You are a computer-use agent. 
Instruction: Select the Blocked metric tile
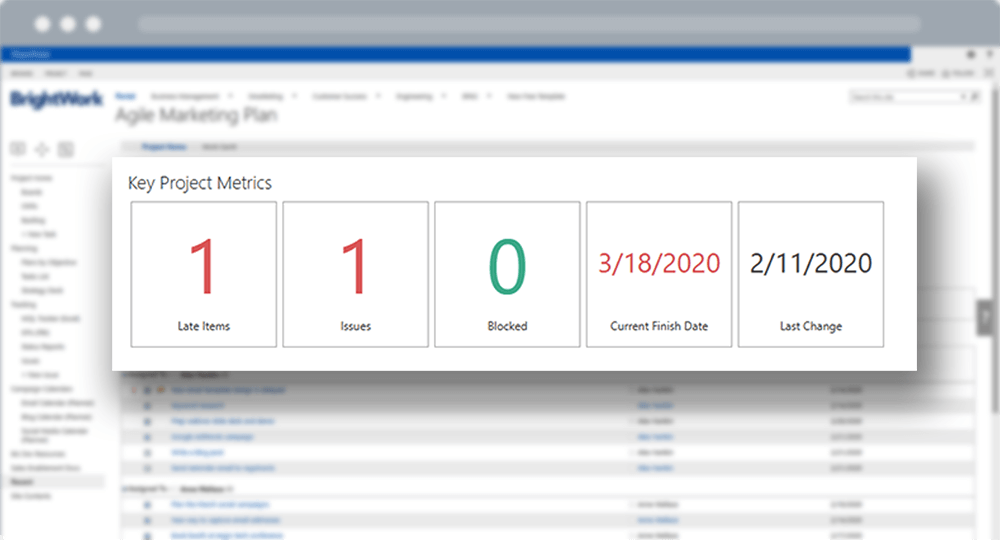[507, 274]
